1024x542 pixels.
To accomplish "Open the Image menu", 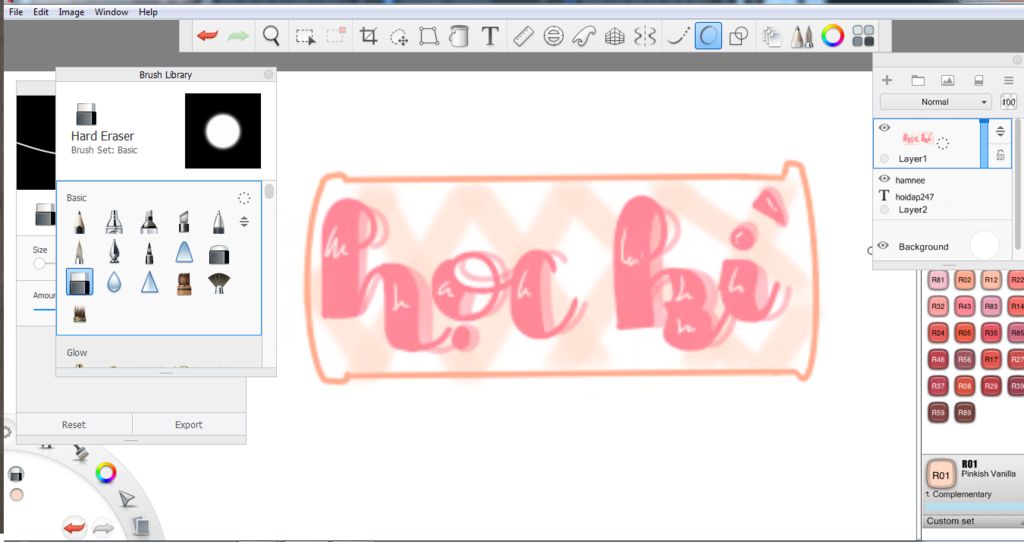I will coord(71,12).
